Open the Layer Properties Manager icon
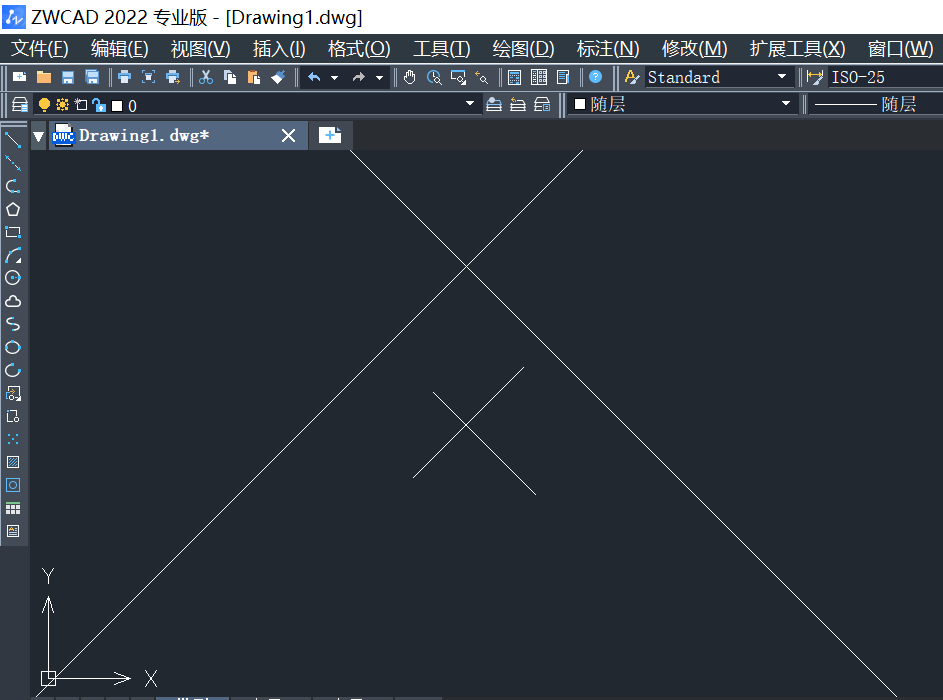 (x=20, y=105)
